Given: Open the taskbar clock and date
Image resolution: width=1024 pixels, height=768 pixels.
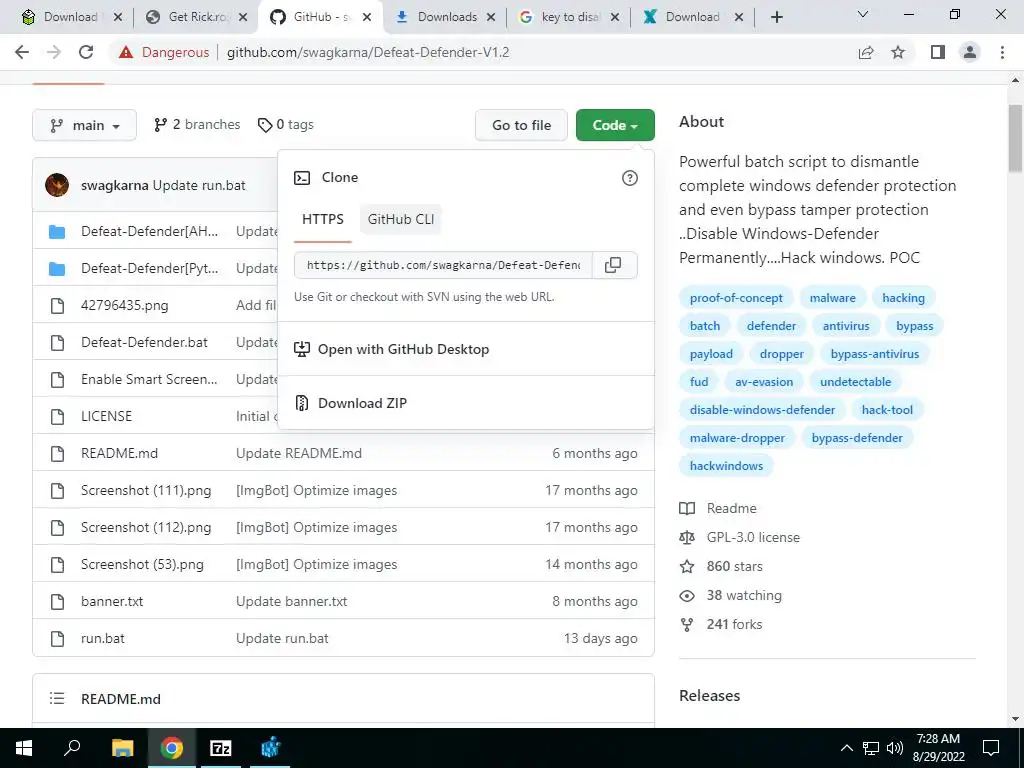Looking at the screenshot, I should [x=938, y=748].
